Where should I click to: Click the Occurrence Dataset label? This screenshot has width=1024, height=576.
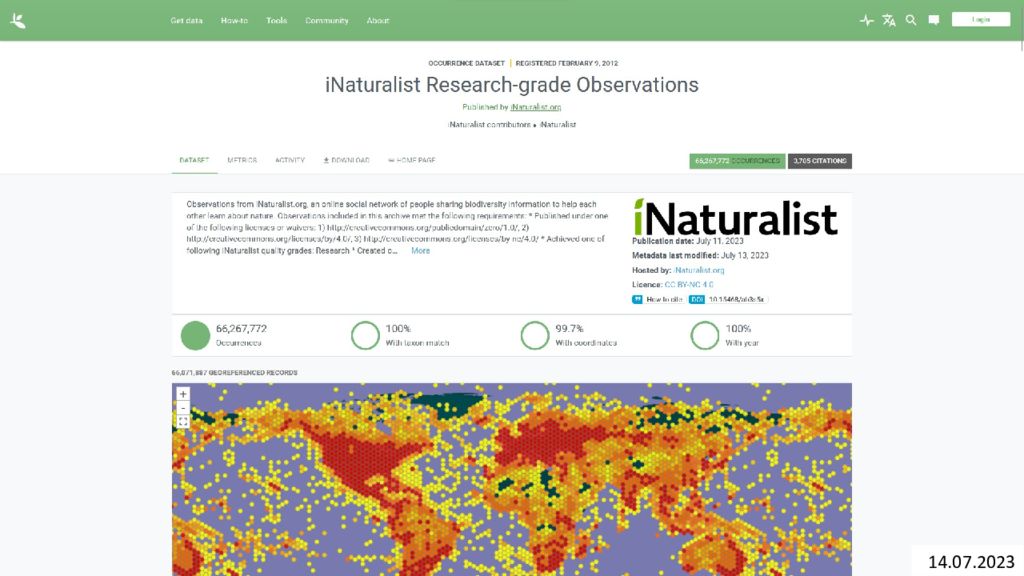(x=466, y=63)
